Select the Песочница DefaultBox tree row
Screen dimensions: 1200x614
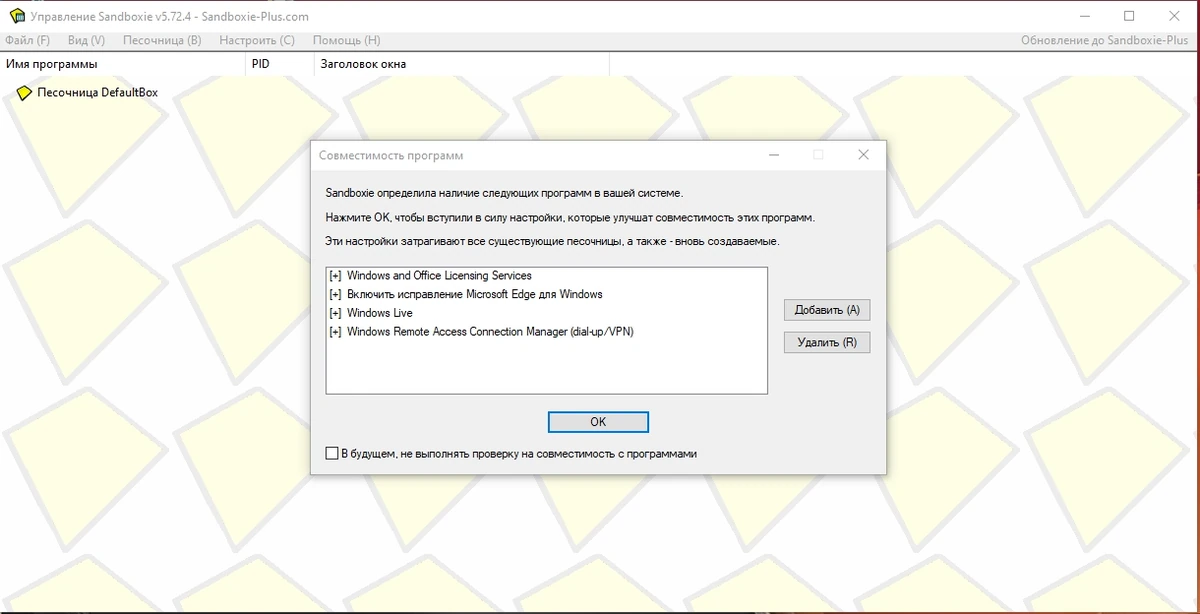(x=88, y=93)
